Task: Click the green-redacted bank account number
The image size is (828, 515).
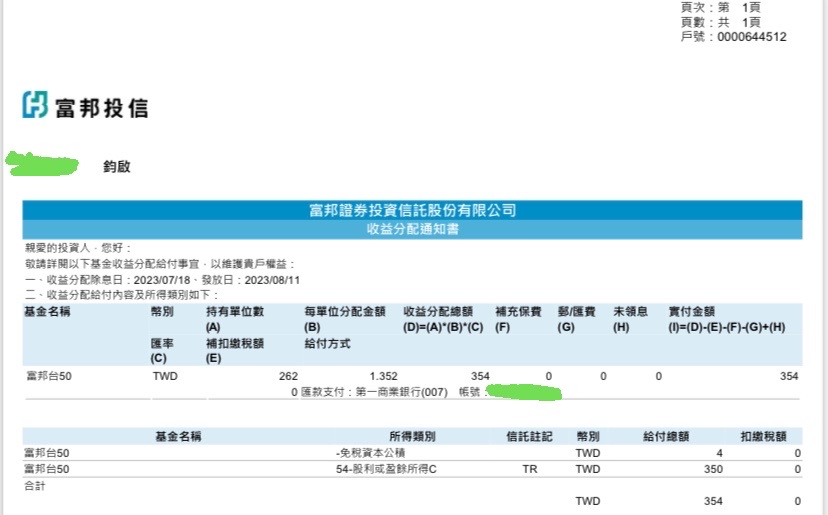Action: click(x=523, y=391)
